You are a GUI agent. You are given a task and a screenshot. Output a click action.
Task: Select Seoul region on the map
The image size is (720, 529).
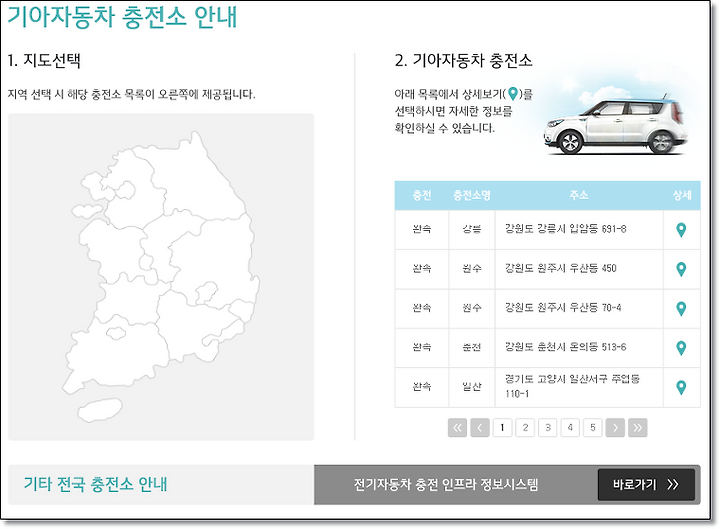pyautogui.click(x=125, y=190)
